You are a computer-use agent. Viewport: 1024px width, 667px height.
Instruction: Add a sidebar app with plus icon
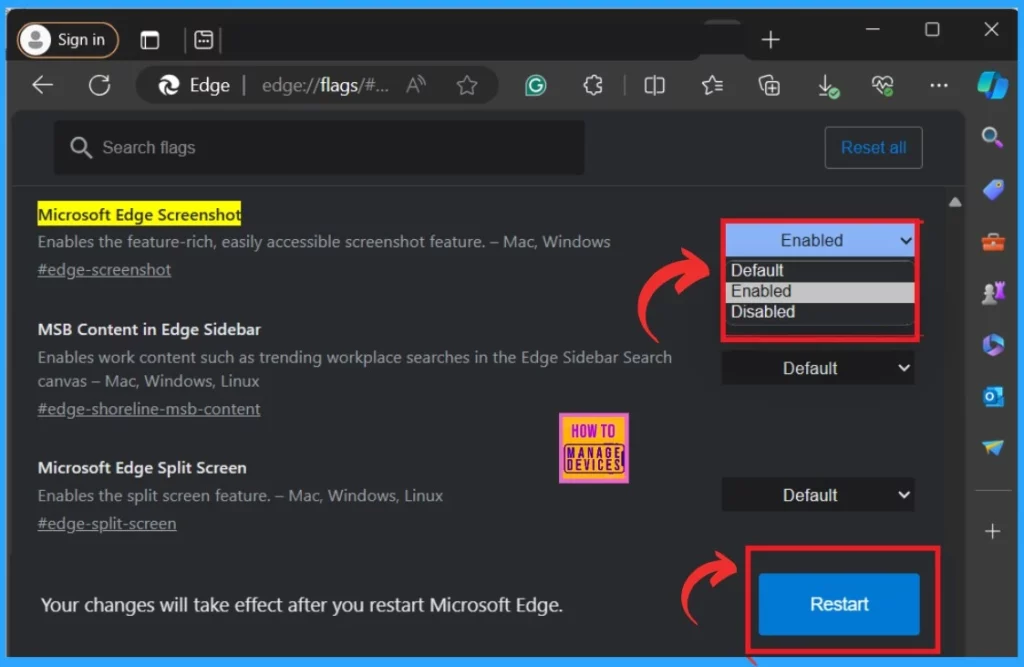point(993,531)
